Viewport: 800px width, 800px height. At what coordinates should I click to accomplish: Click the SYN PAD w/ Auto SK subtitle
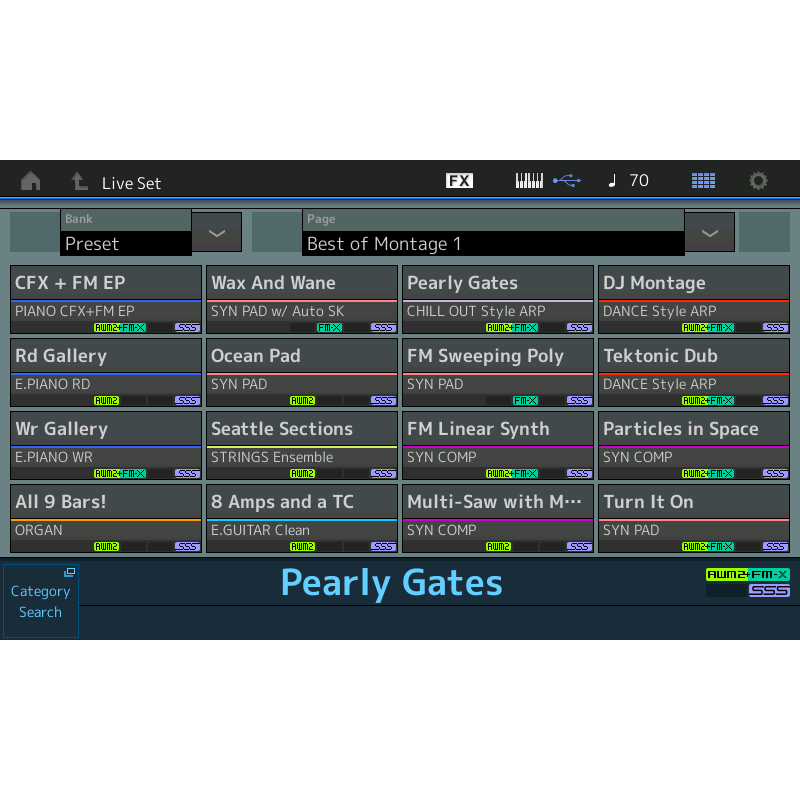(x=278, y=311)
